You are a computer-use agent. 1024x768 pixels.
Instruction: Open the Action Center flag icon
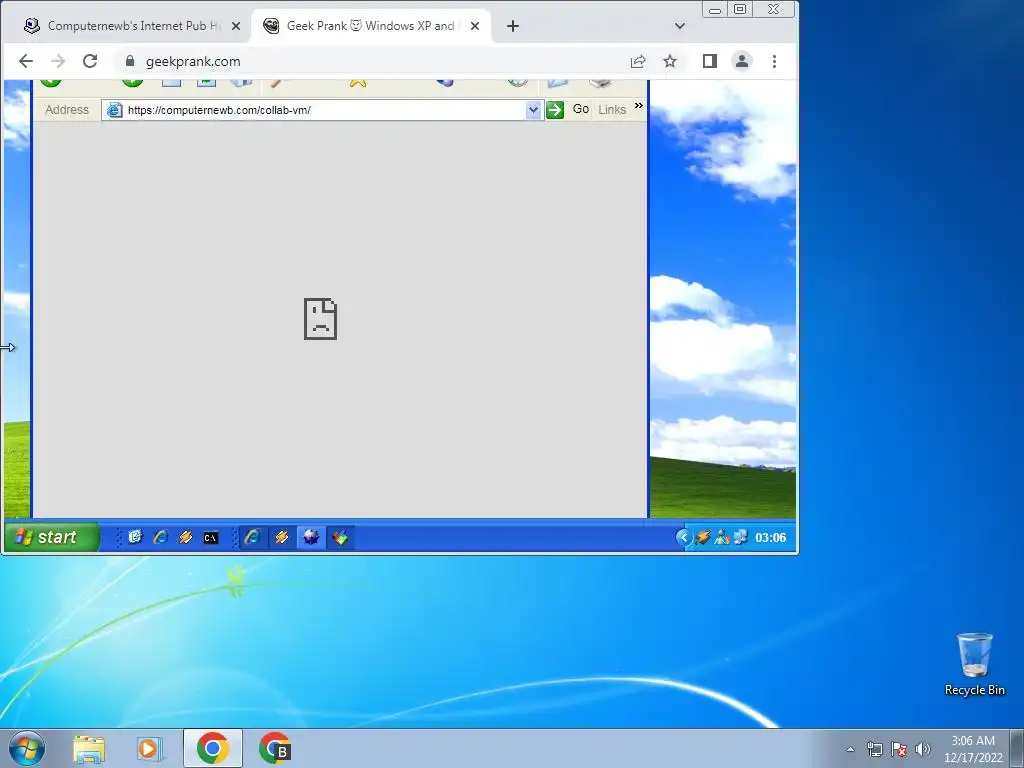coord(899,749)
